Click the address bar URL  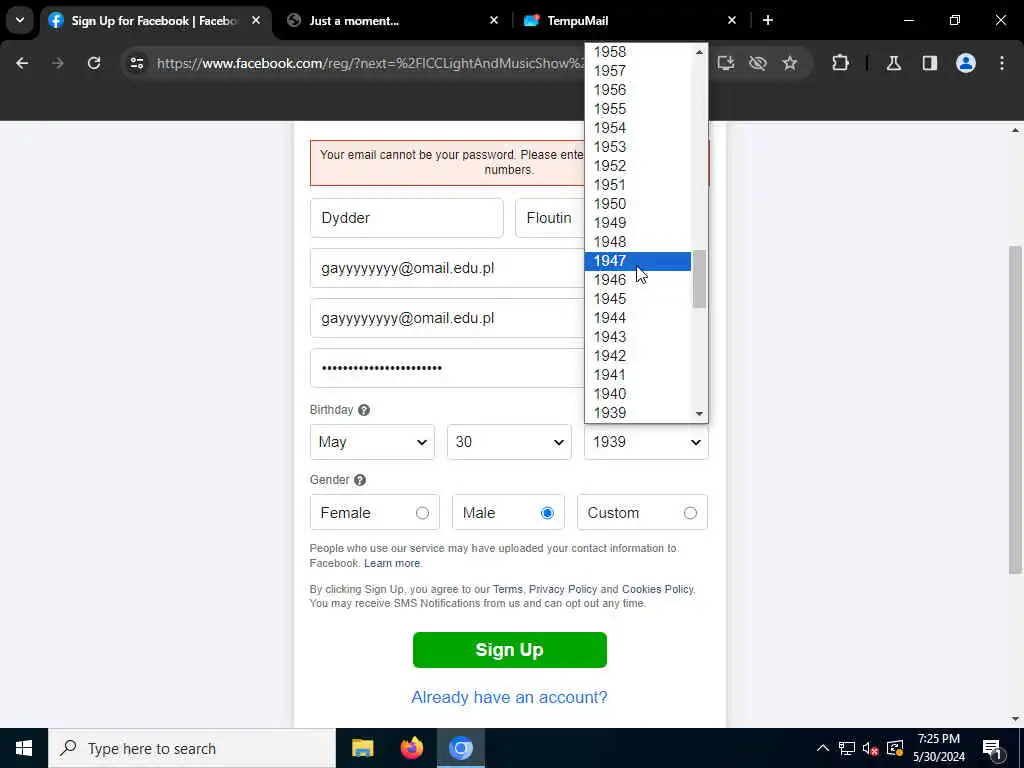[369, 63]
